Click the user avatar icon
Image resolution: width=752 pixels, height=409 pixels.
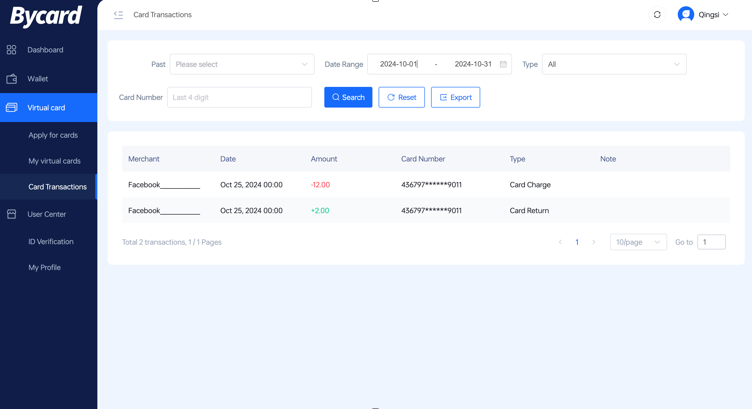[x=685, y=15]
